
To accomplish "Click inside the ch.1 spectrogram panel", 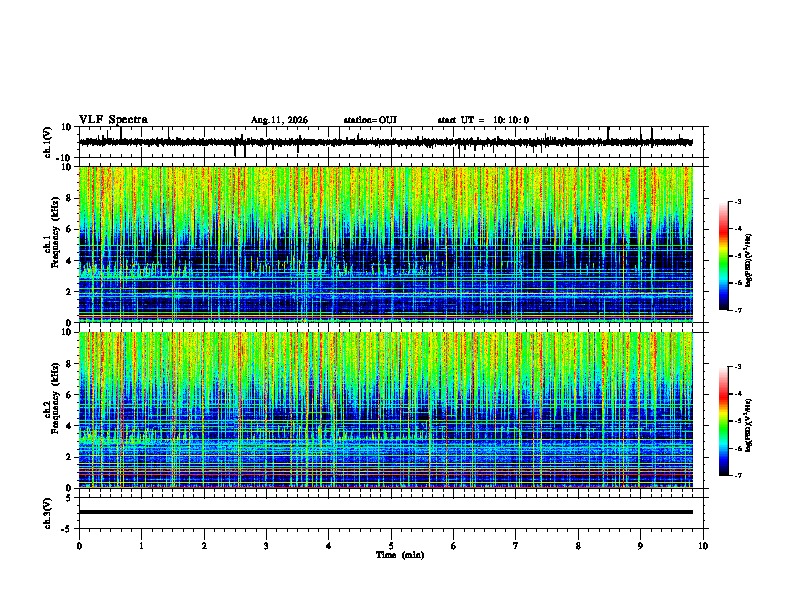I will tap(386, 244).
